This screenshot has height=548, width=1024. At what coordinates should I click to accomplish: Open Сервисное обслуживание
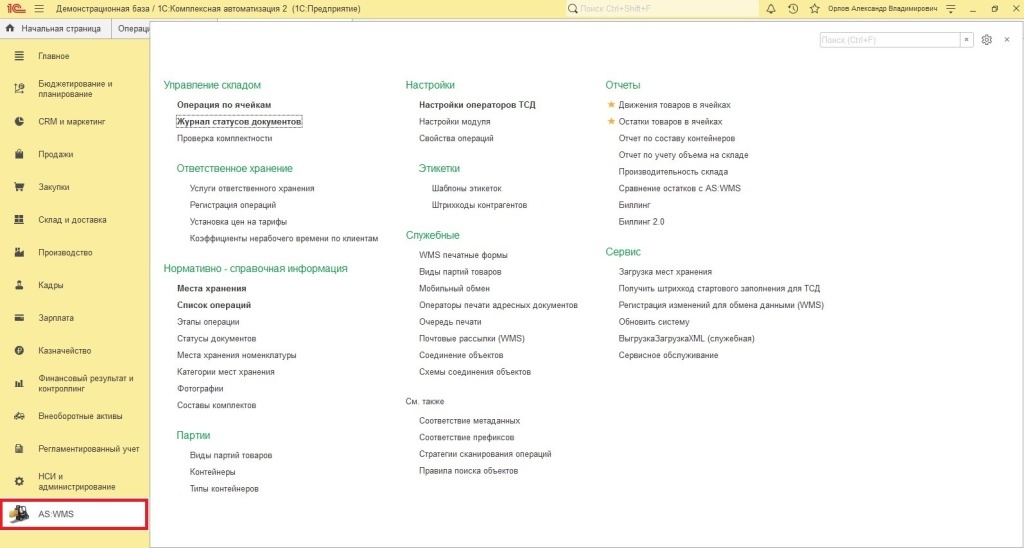pyautogui.click(x=668, y=355)
